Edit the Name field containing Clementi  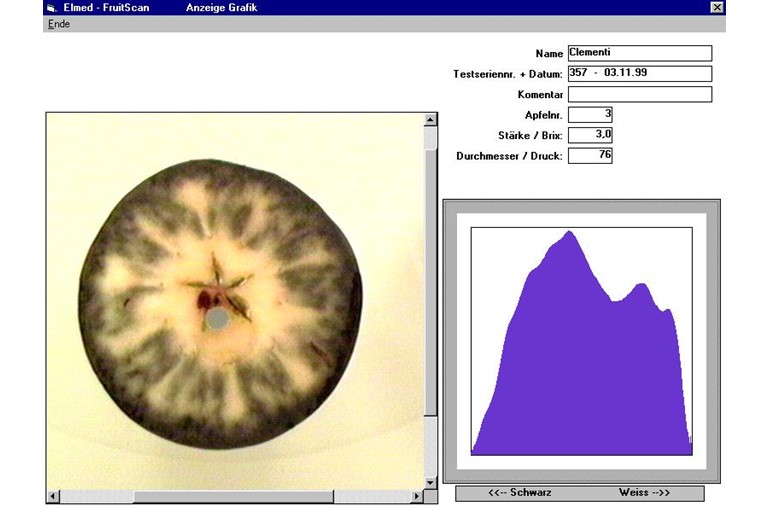pos(640,53)
